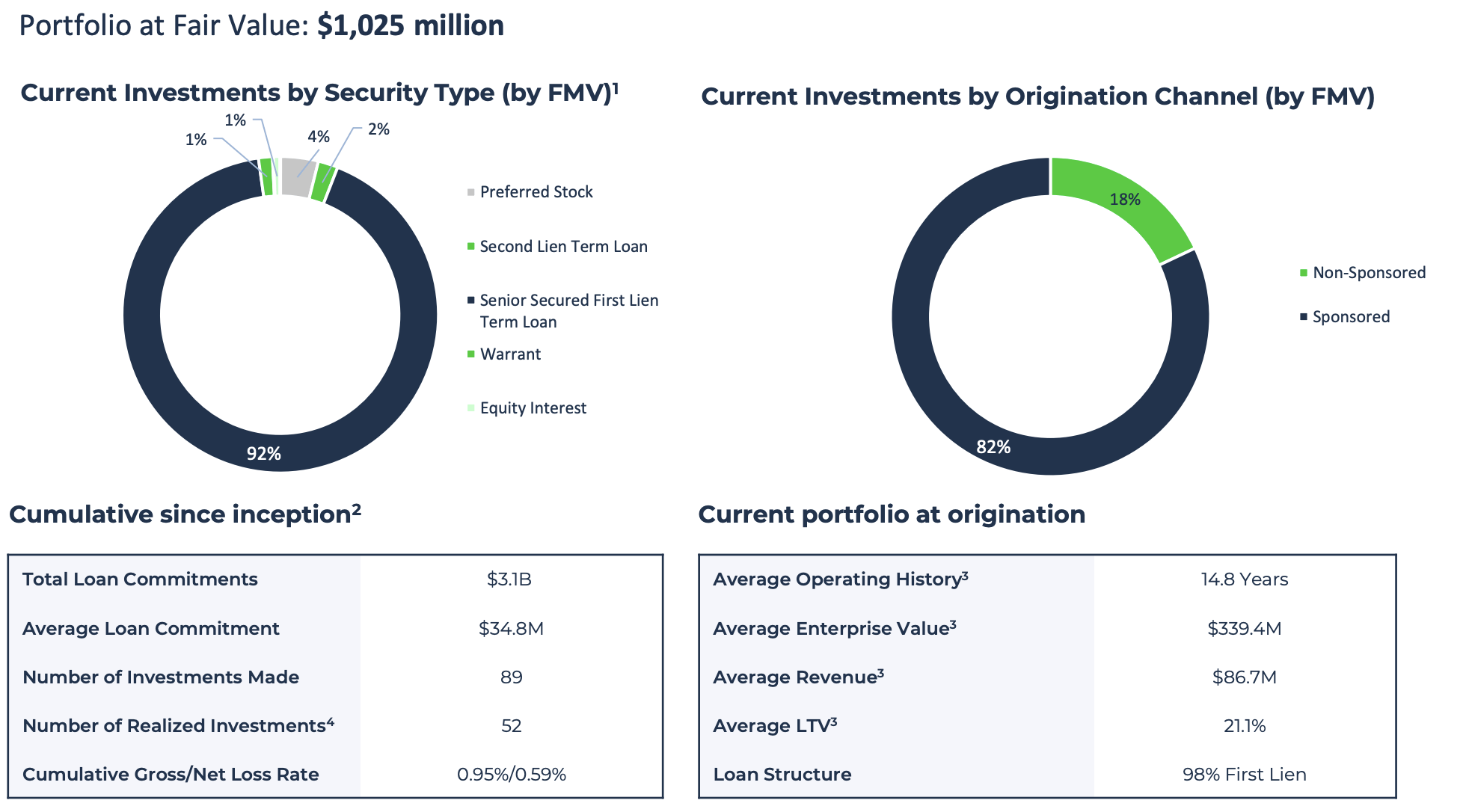Image resolution: width=1466 pixels, height=812 pixels.
Task: Click the Cumulative Gross/Net Loss Rate value
Action: tap(512, 775)
